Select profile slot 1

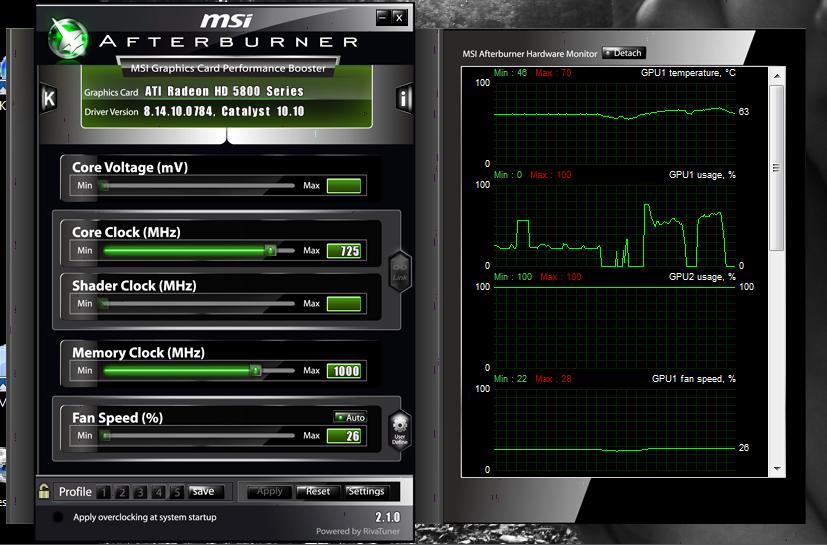[105, 492]
